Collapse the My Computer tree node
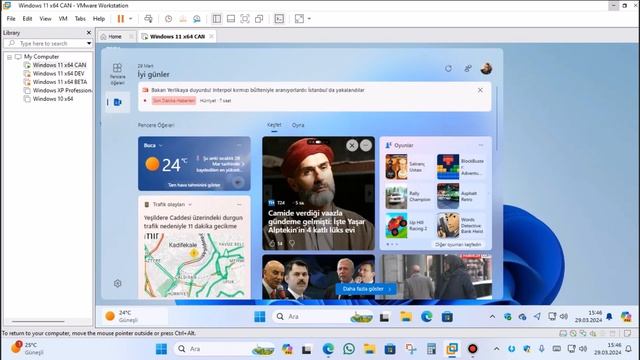 9,57
